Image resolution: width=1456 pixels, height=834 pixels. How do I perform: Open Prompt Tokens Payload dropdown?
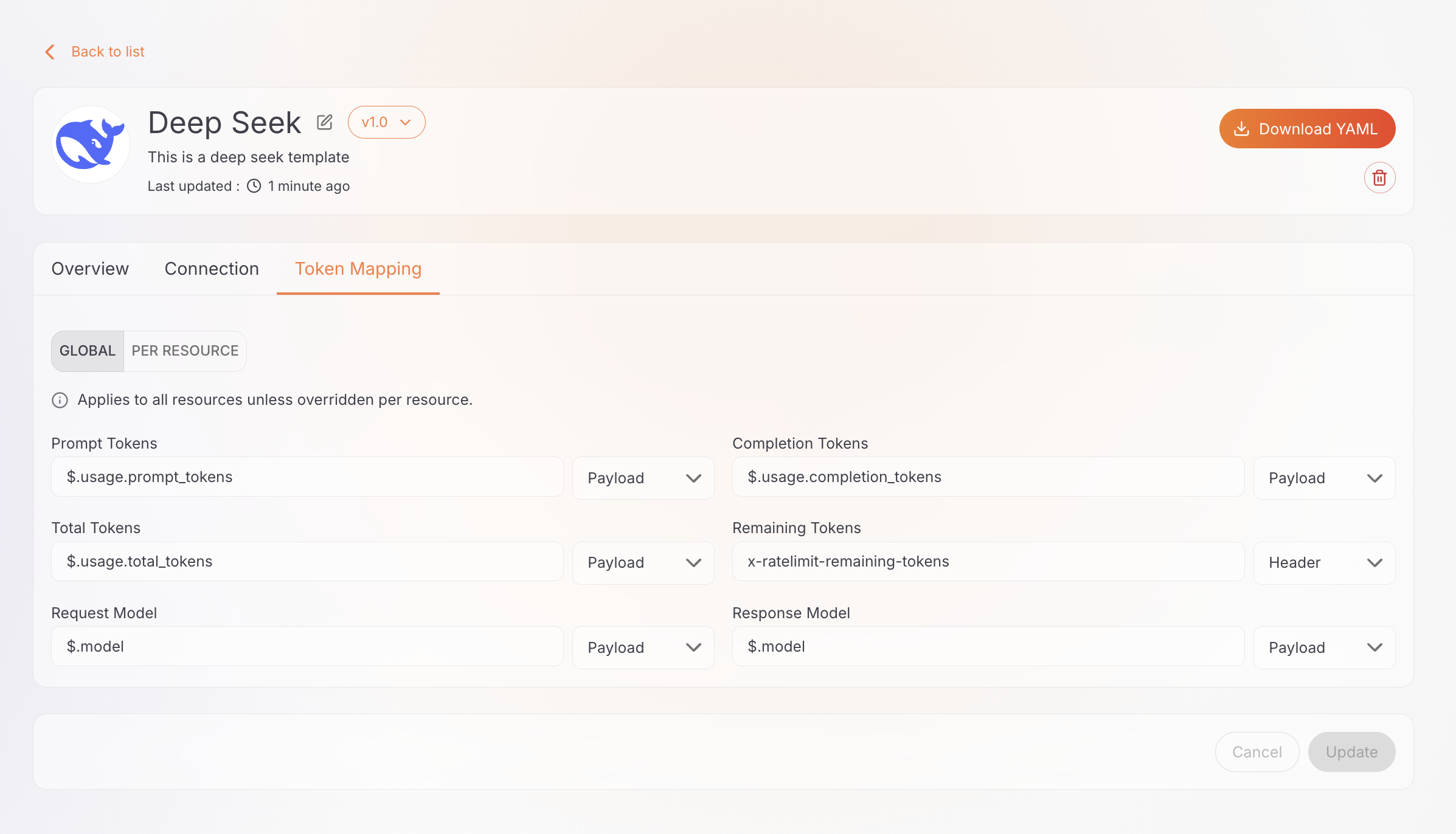[643, 478]
